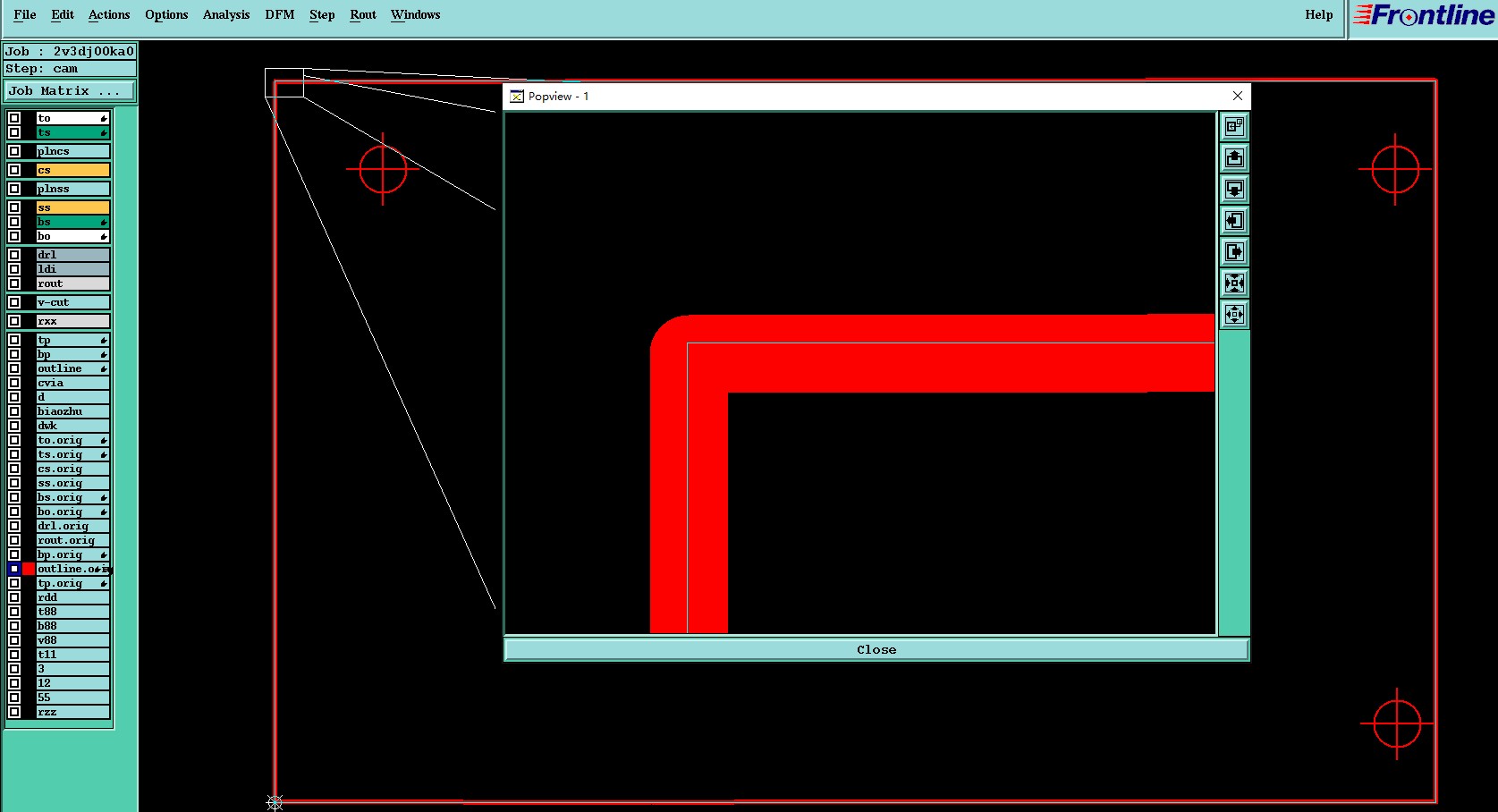The height and width of the screenshot is (812, 1498).
Task: Open the File menu
Action: pos(25,14)
